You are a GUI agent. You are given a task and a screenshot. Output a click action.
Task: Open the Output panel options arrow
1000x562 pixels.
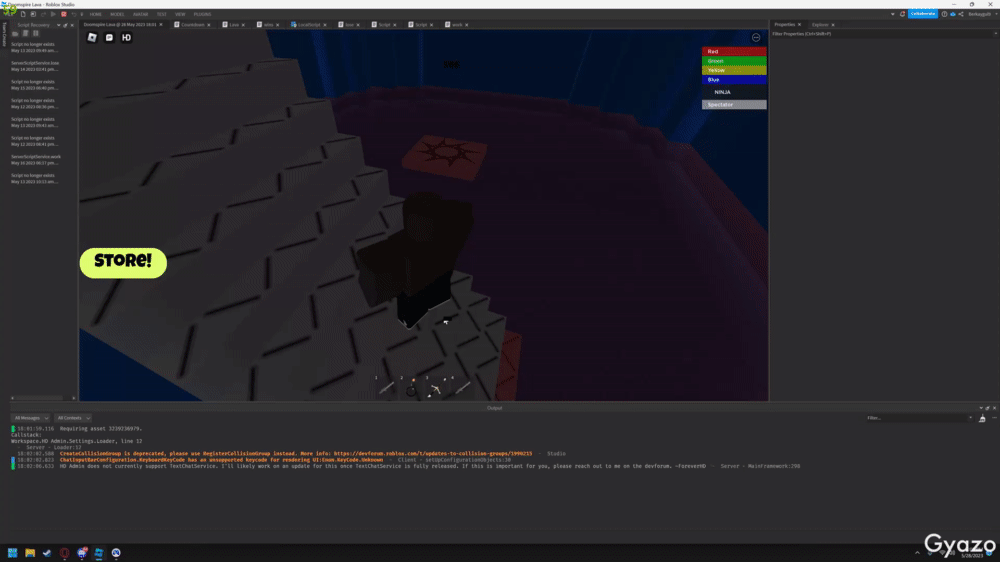tap(981, 408)
